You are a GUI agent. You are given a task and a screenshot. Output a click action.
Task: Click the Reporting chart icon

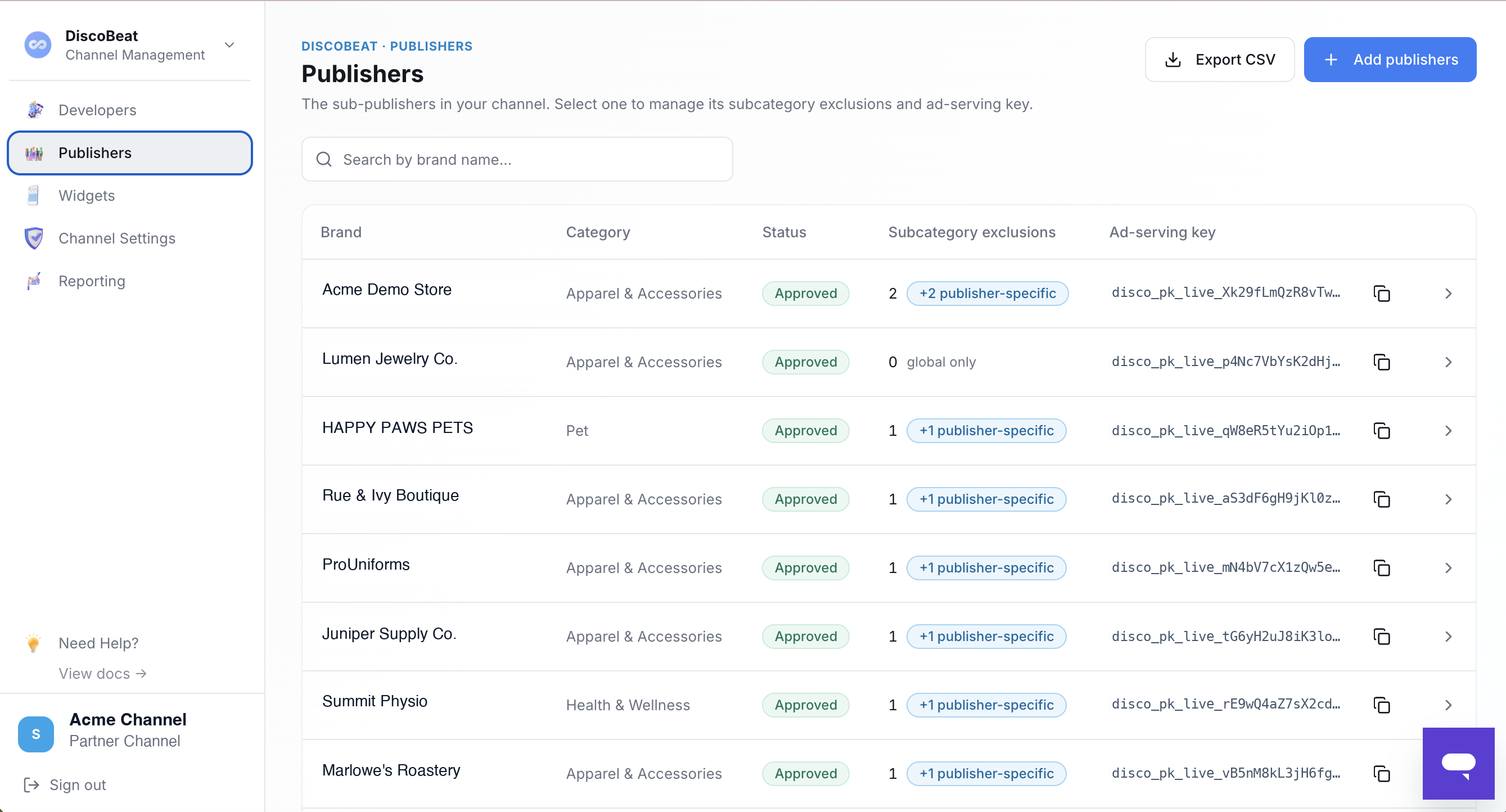[34, 281]
